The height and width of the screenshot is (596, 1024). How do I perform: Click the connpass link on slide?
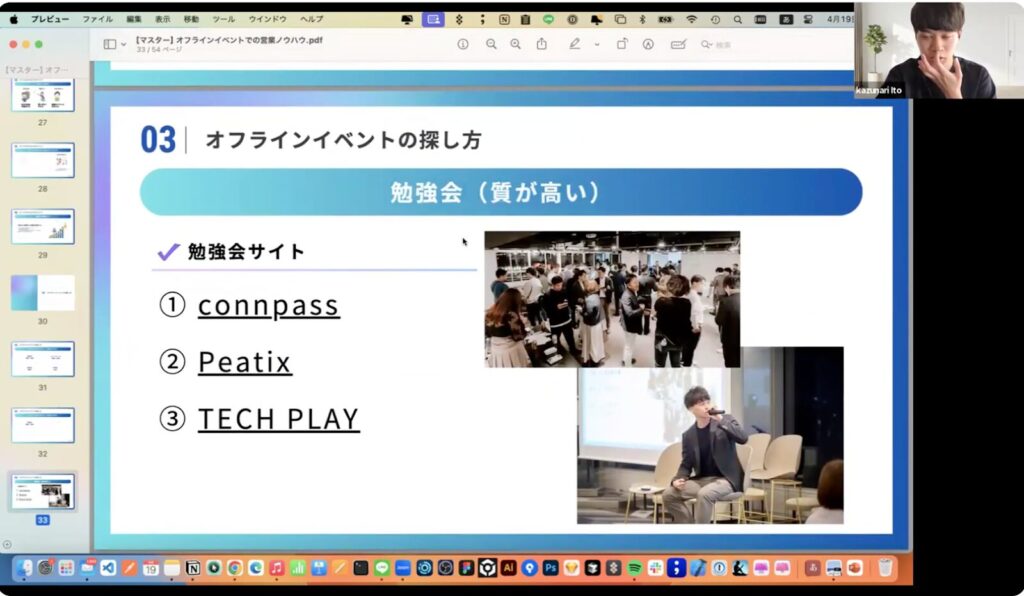pos(268,305)
